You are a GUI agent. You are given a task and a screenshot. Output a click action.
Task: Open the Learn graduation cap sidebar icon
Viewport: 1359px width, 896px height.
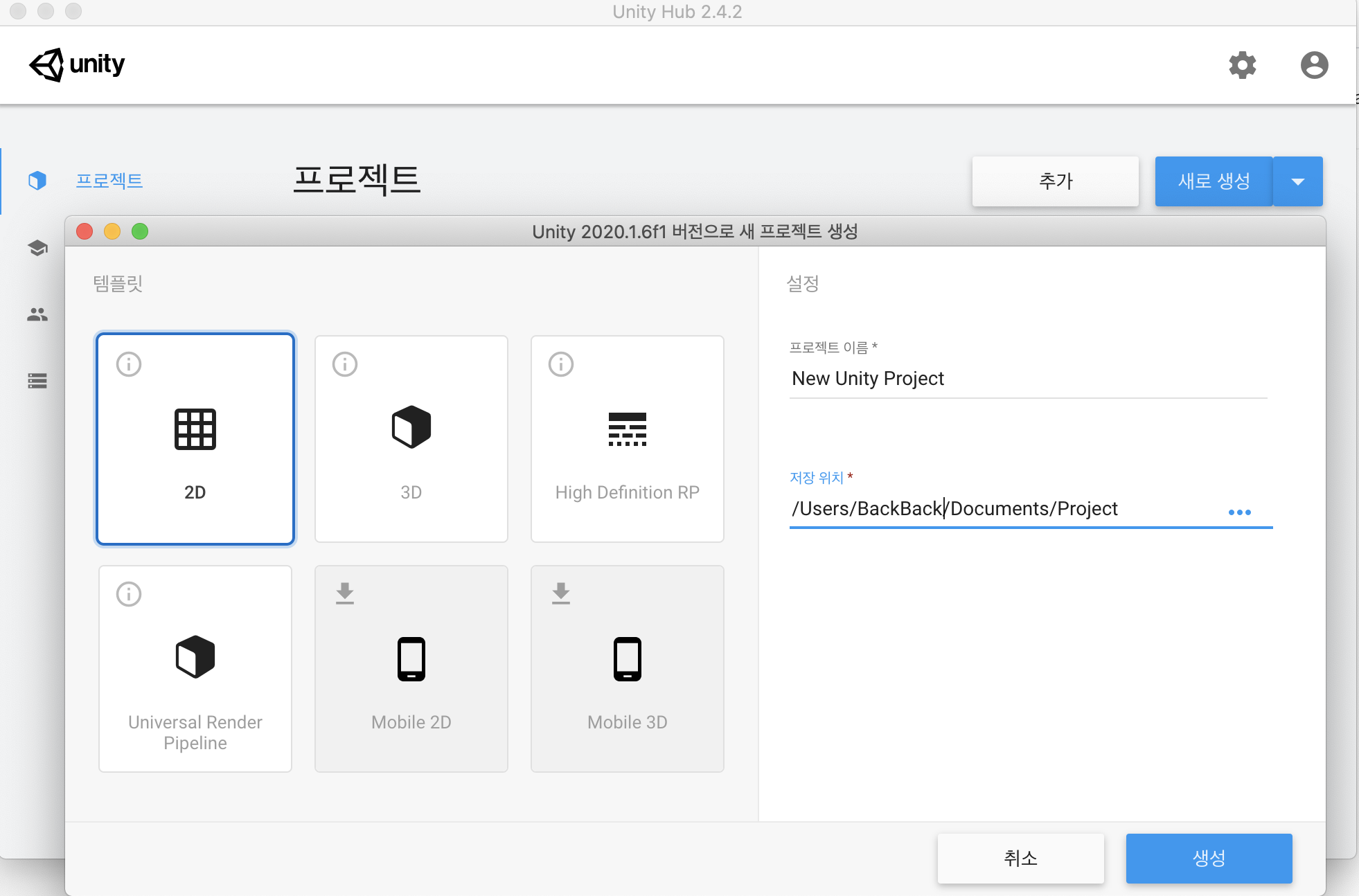(x=37, y=248)
